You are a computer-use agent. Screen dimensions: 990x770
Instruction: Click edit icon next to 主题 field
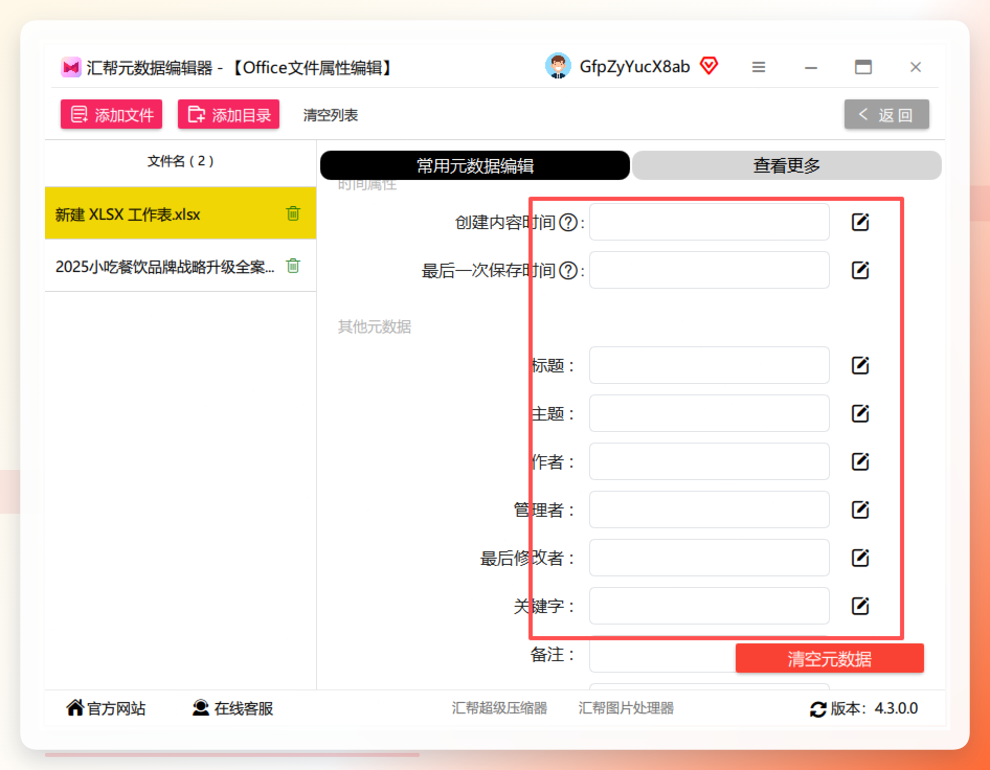point(860,413)
